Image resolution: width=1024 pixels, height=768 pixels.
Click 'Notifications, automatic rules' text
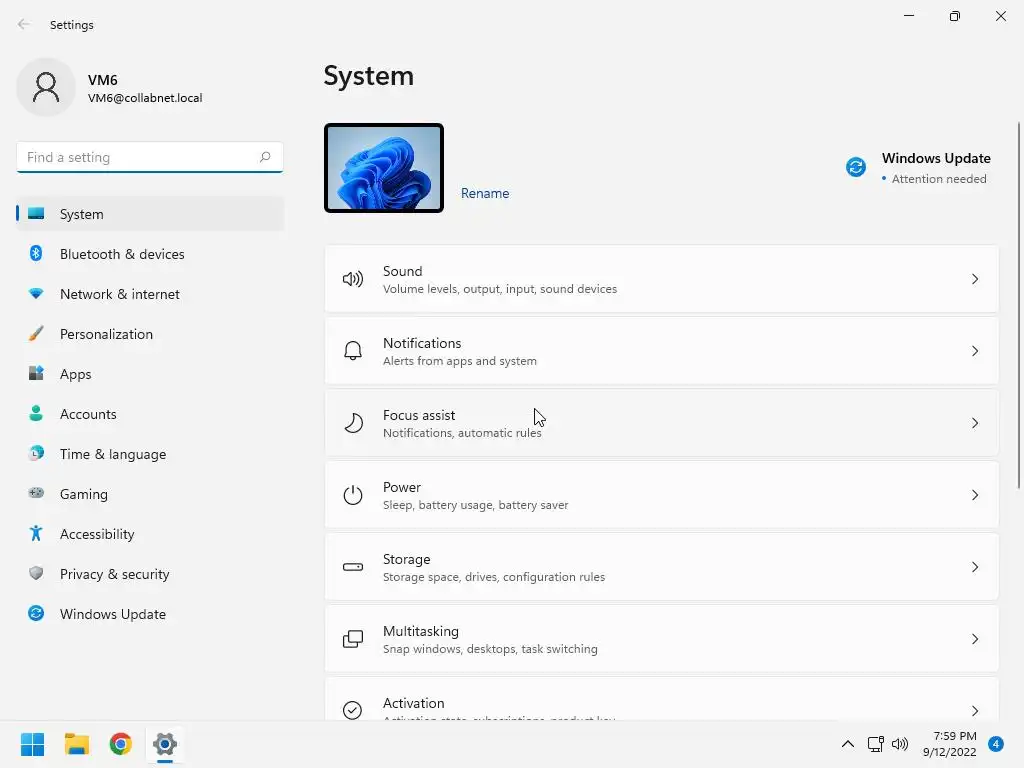pyautogui.click(x=462, y=433)
